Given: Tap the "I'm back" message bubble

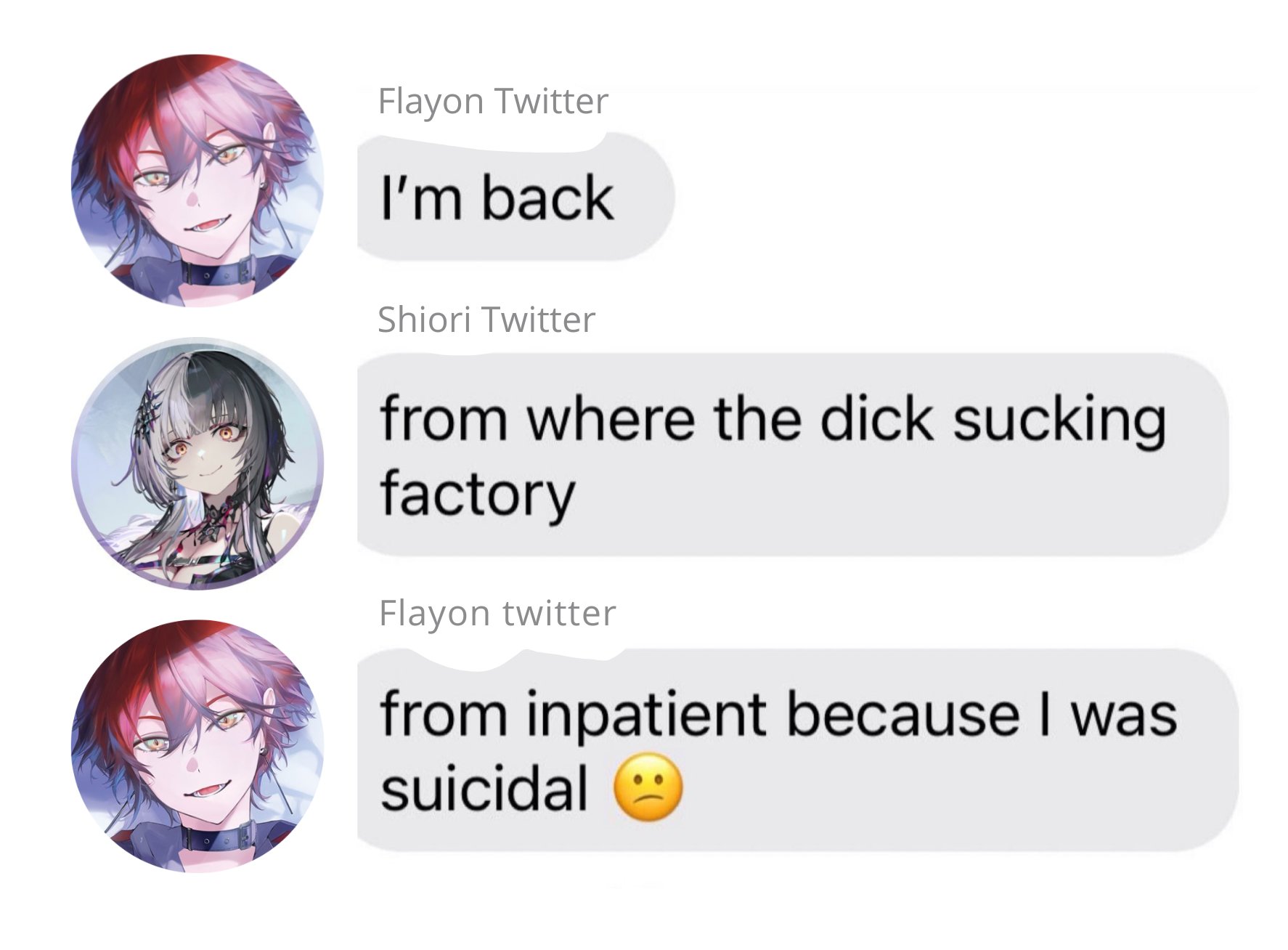Looking at the screenshot, I should pos(516,198).
